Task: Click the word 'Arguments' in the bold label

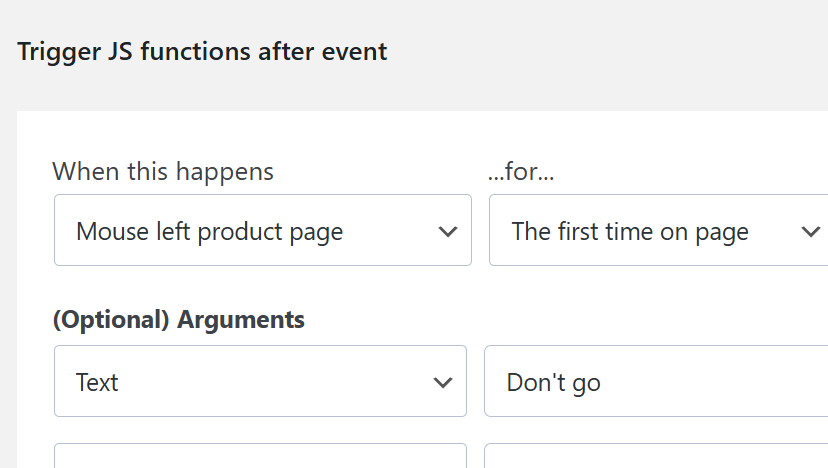Action: click(240, 320)
